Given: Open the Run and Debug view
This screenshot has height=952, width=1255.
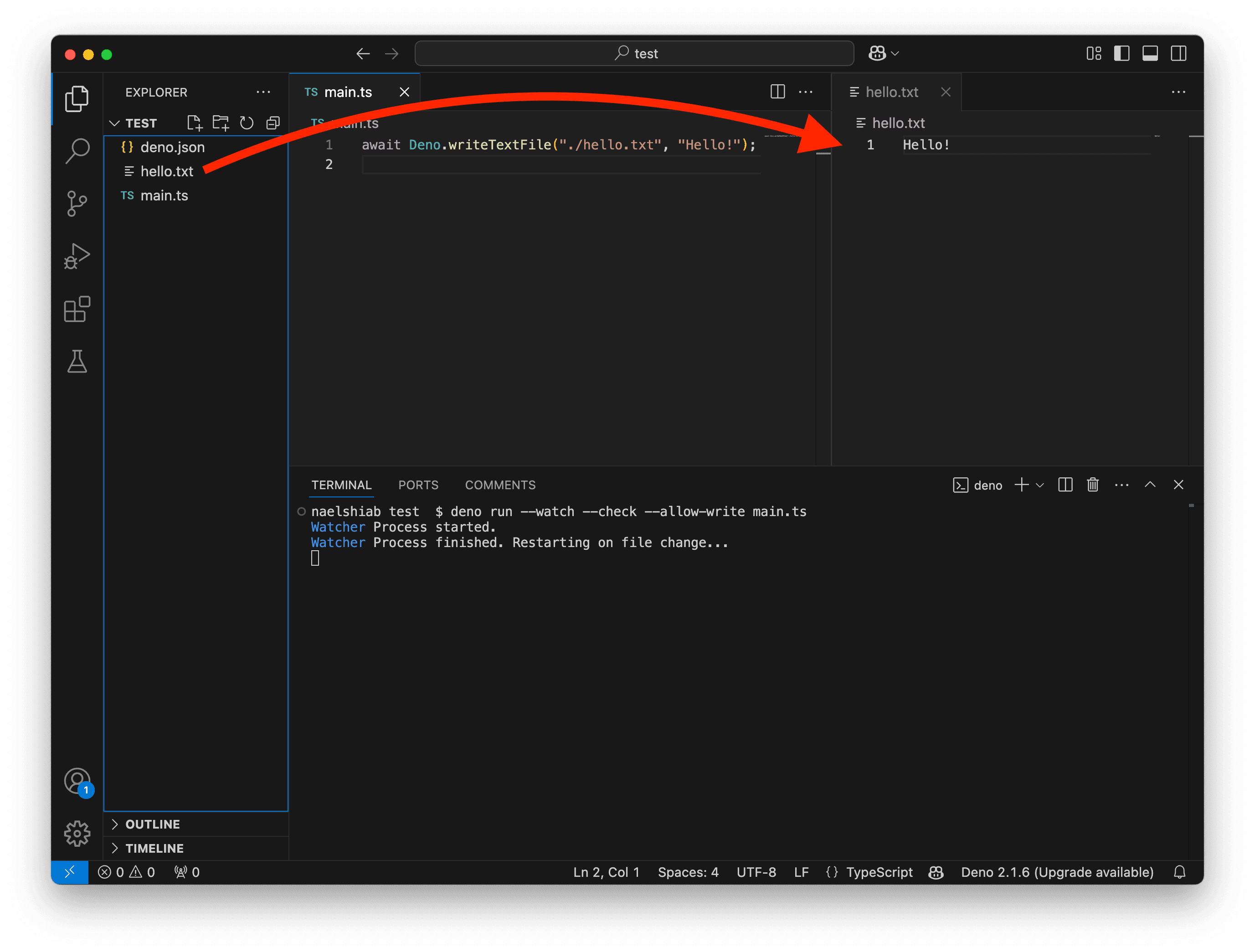Looking at the screenshot, I should click(x=77, y=256).
